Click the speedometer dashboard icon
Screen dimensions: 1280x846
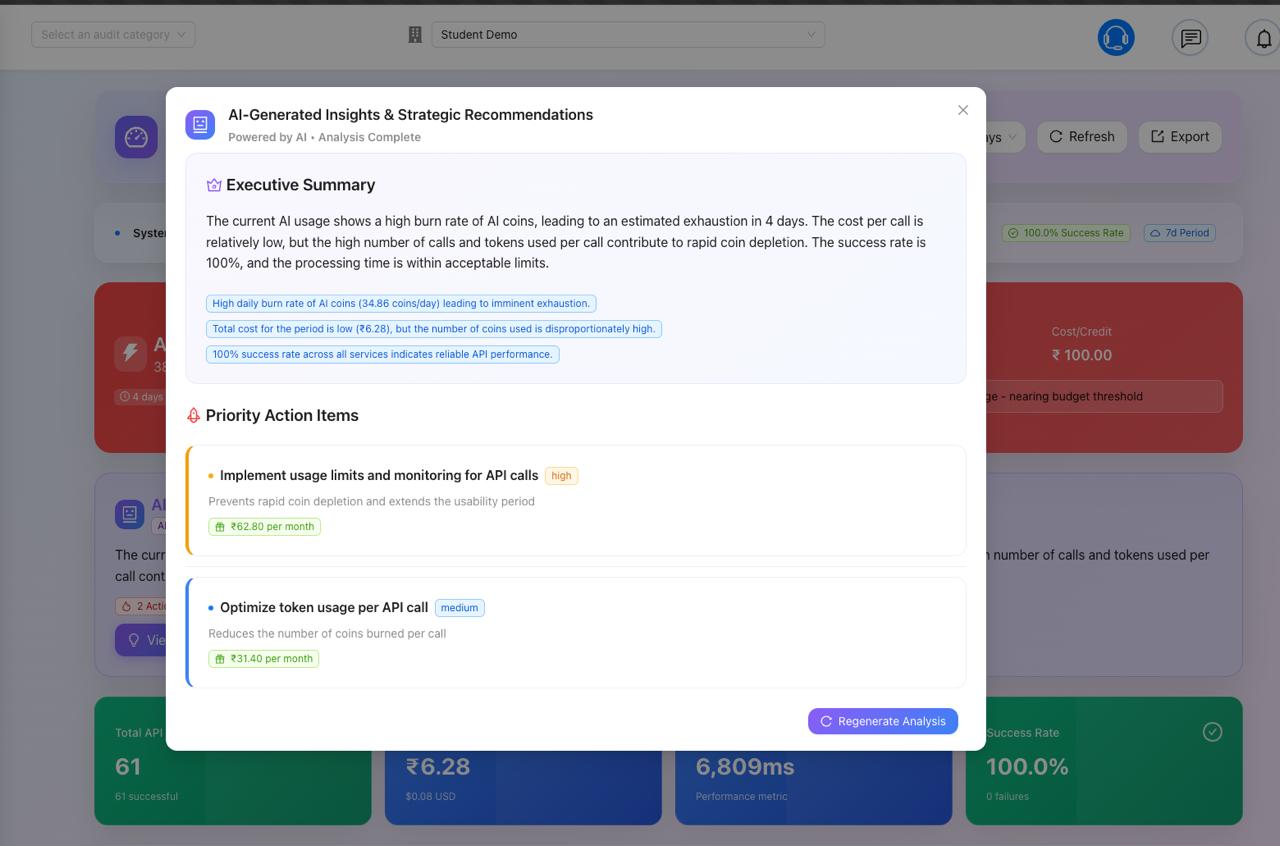[136, 137]
